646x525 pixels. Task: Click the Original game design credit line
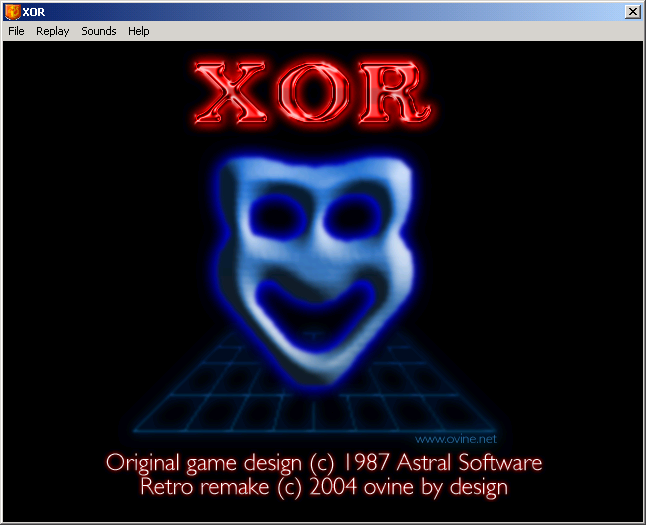[324, 463]
